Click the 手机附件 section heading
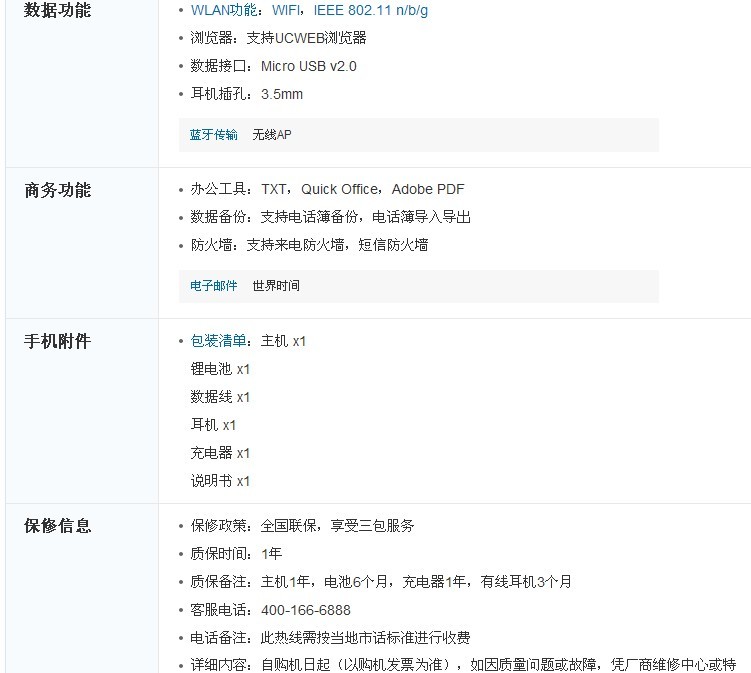This screenshot has width=751, height=673. [57, 341]
